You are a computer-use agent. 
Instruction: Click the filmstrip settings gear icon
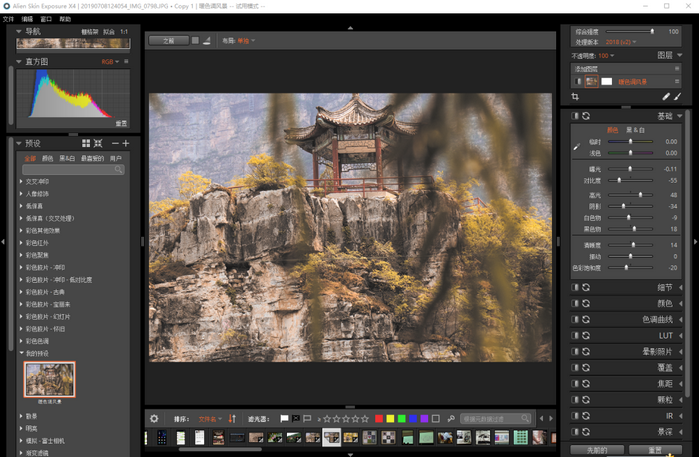154,419
